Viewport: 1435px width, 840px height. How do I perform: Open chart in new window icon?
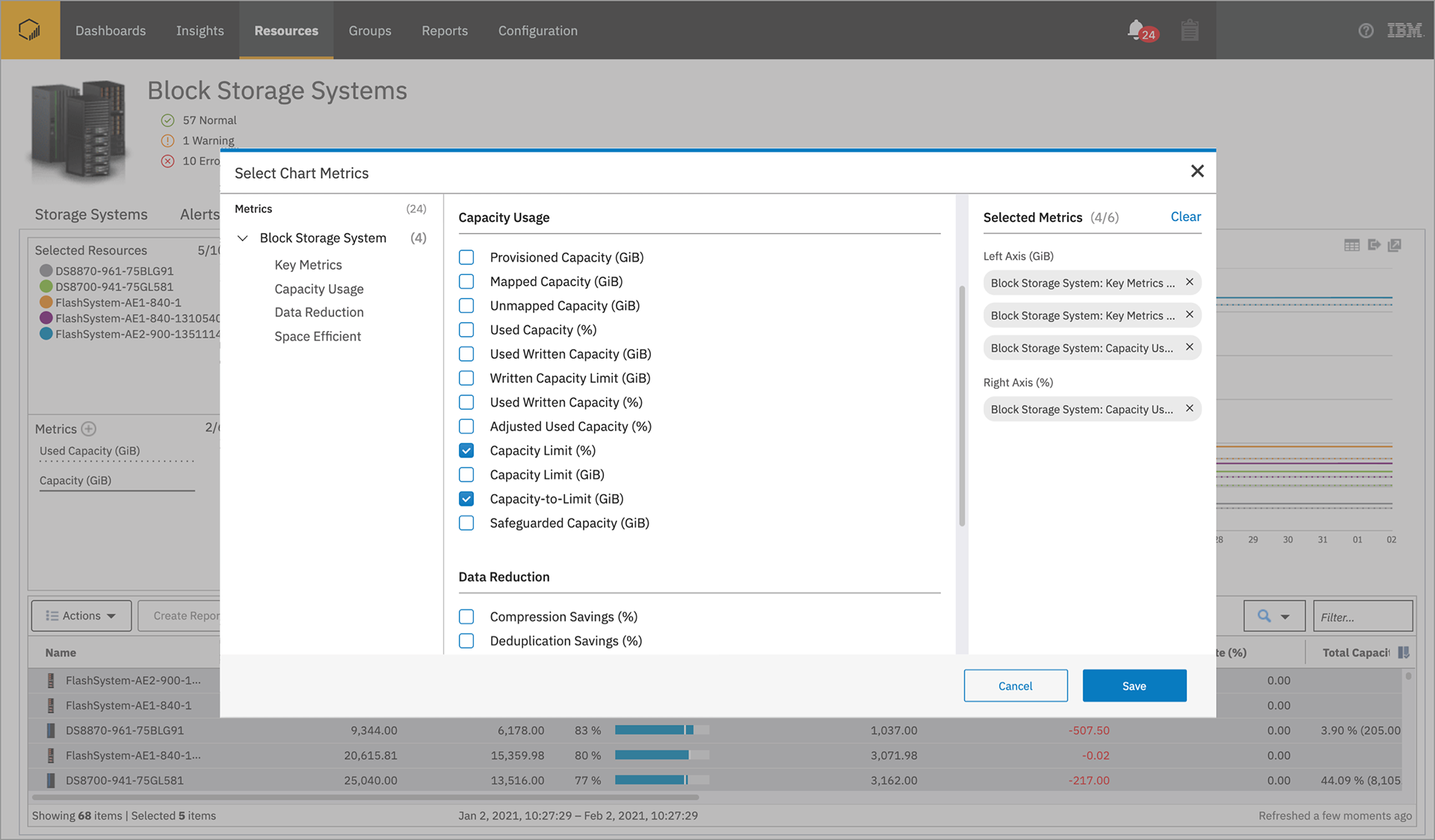pyautogui.click(x=1395, y=245)
